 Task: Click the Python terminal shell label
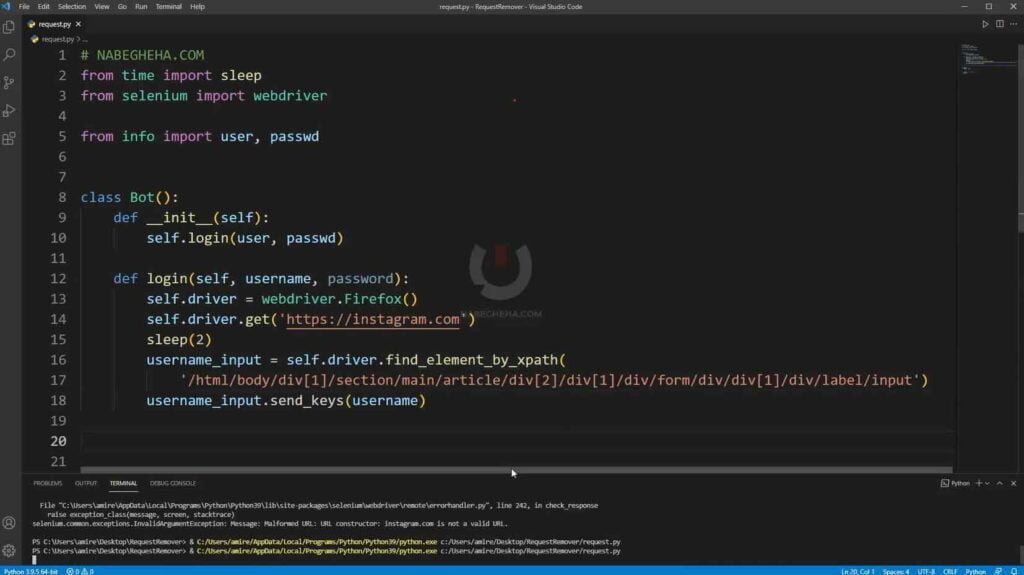tap(955, 483)
